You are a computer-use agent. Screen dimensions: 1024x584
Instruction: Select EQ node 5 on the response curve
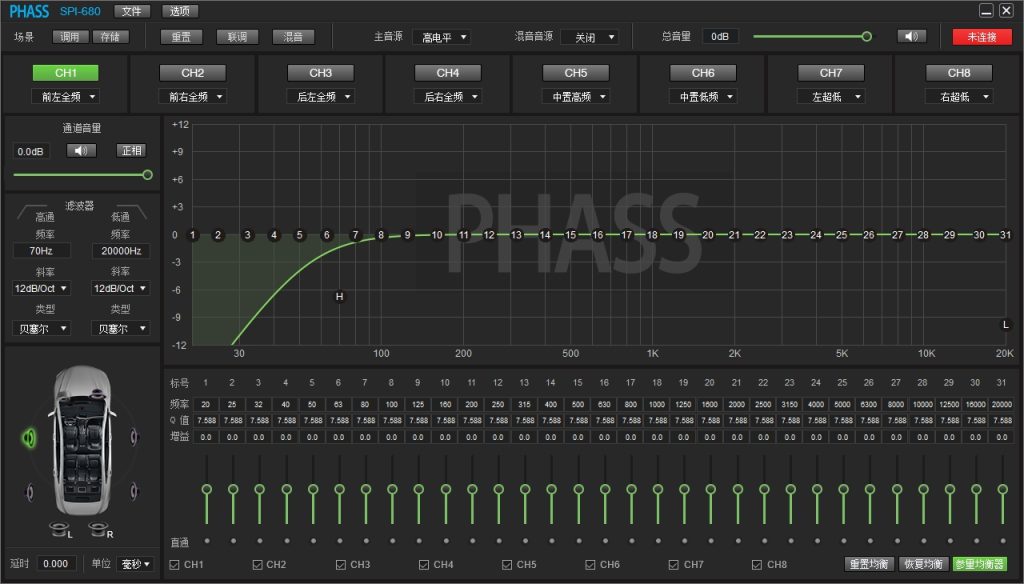click(x=300, y=235)
